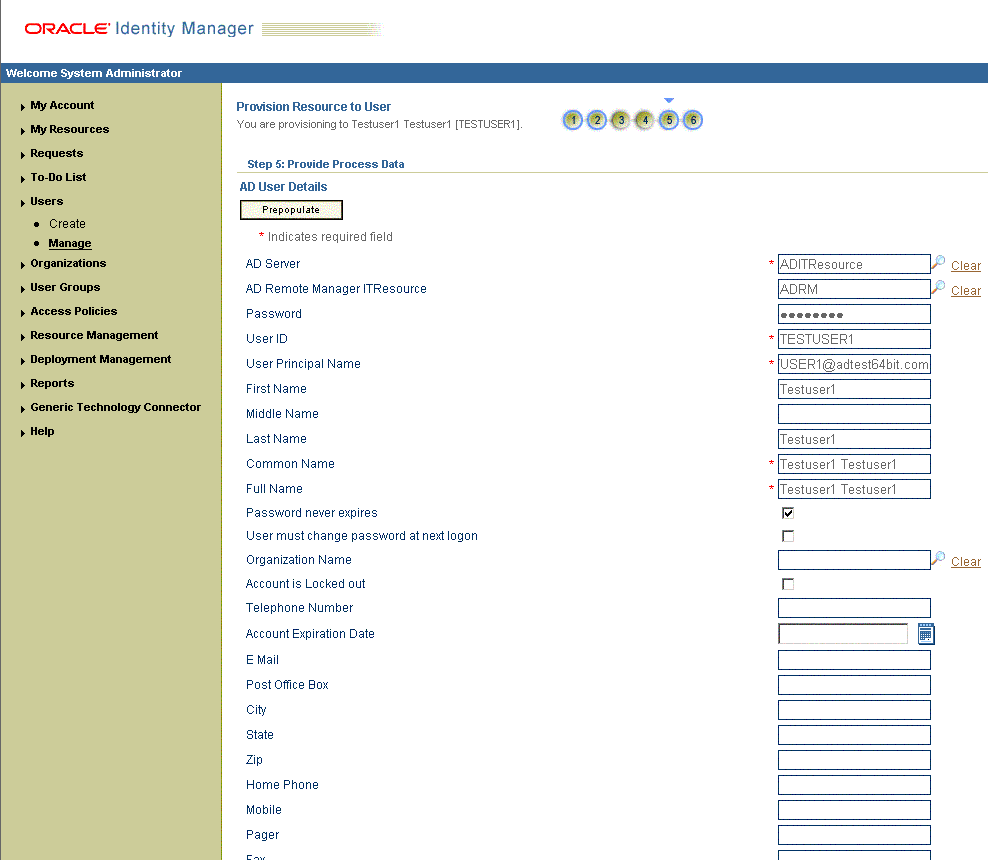Select Manage under Users
Screen dimensions: 988x860
[x=69, y=243]
